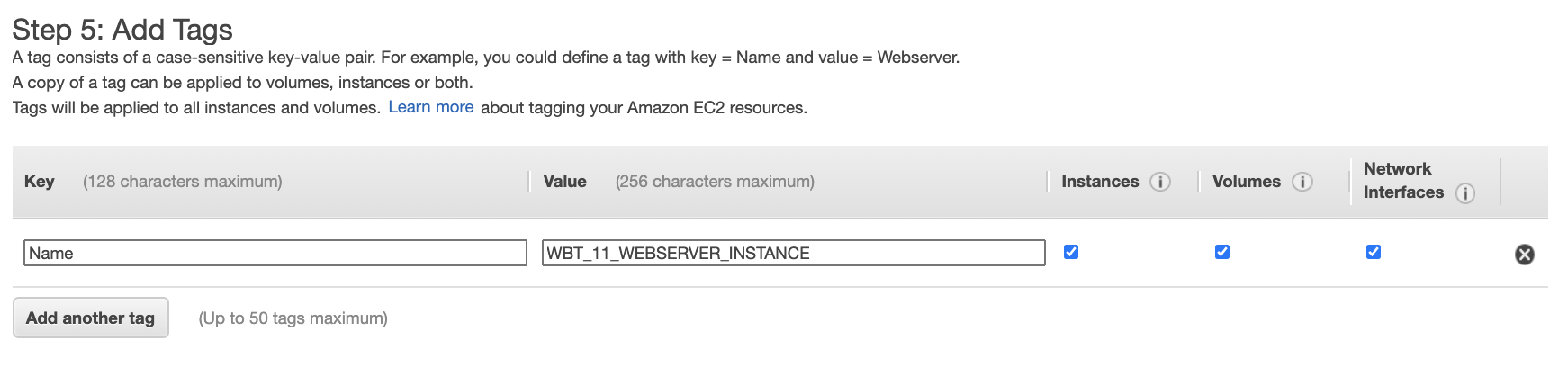Disable the Network Interfaces checkbox
This screenshot has width=1568, height=367.
pos(1374,252)
